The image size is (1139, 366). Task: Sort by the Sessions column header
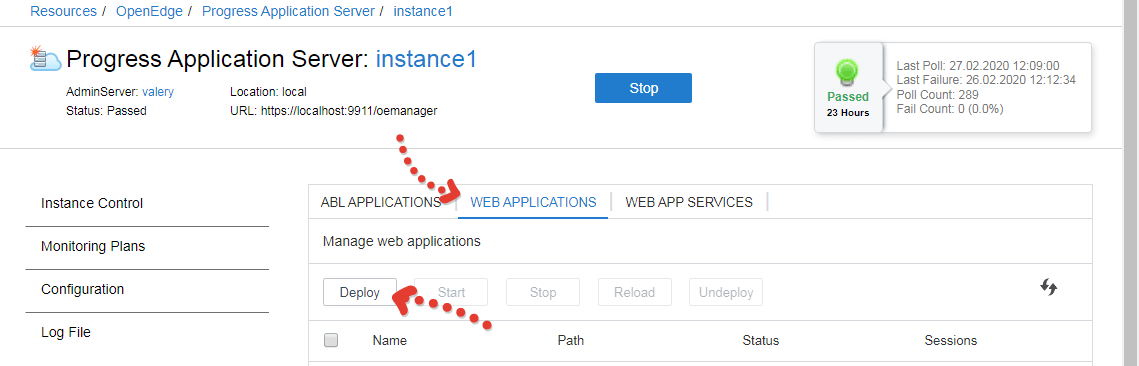point(951,341)
